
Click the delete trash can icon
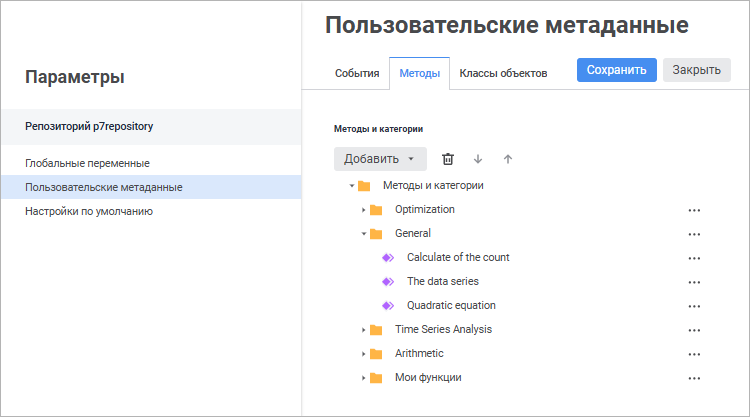pos(448,159)
